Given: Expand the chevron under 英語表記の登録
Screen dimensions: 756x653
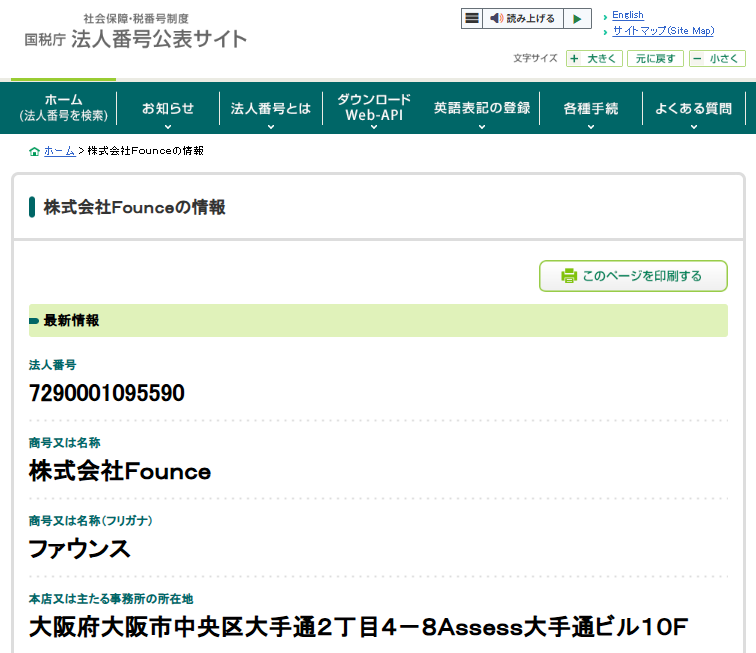Looking at the screenshot, I should tap(482, 127).
